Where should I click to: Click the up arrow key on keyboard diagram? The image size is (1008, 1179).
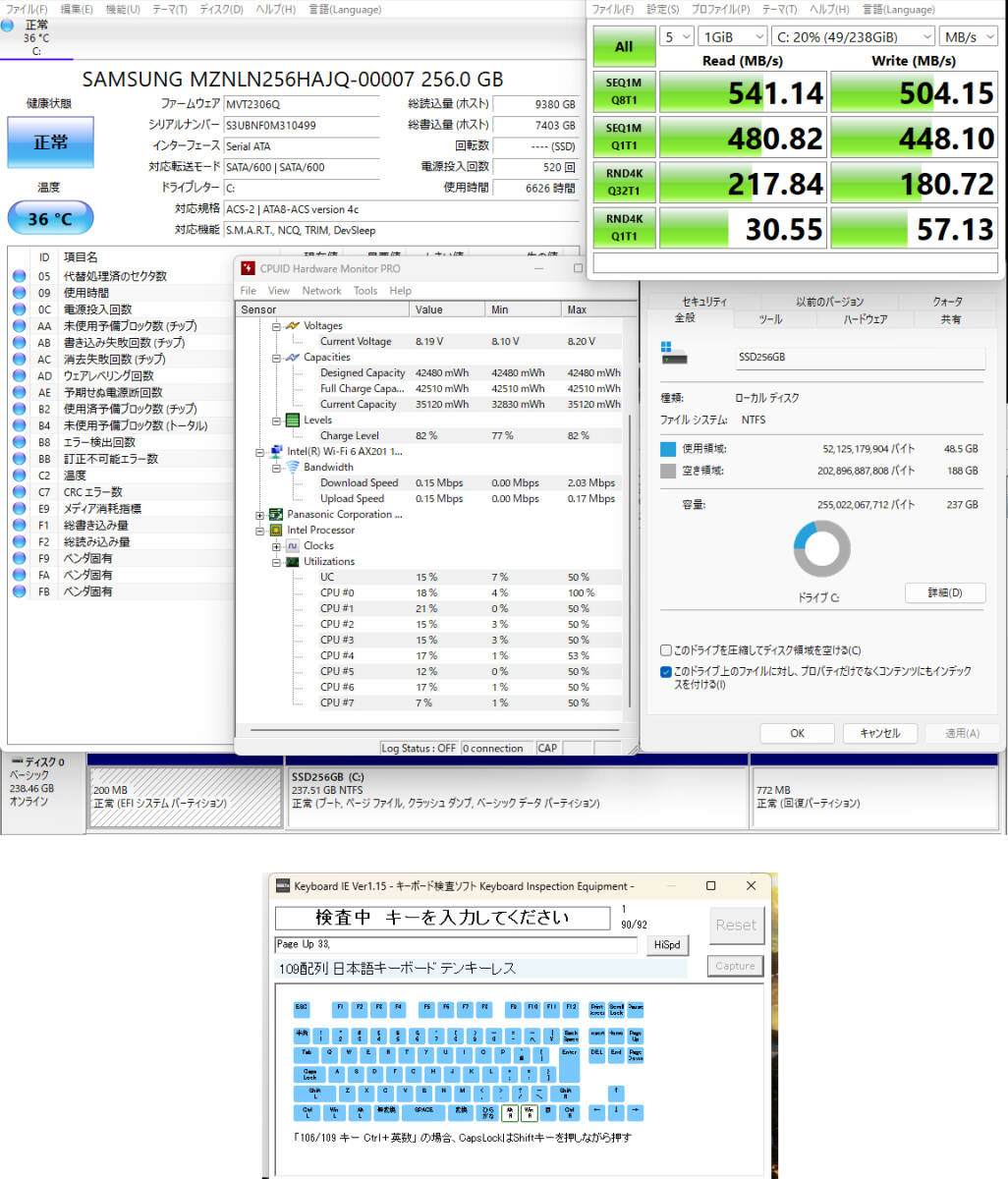(x=616, y=1093)
